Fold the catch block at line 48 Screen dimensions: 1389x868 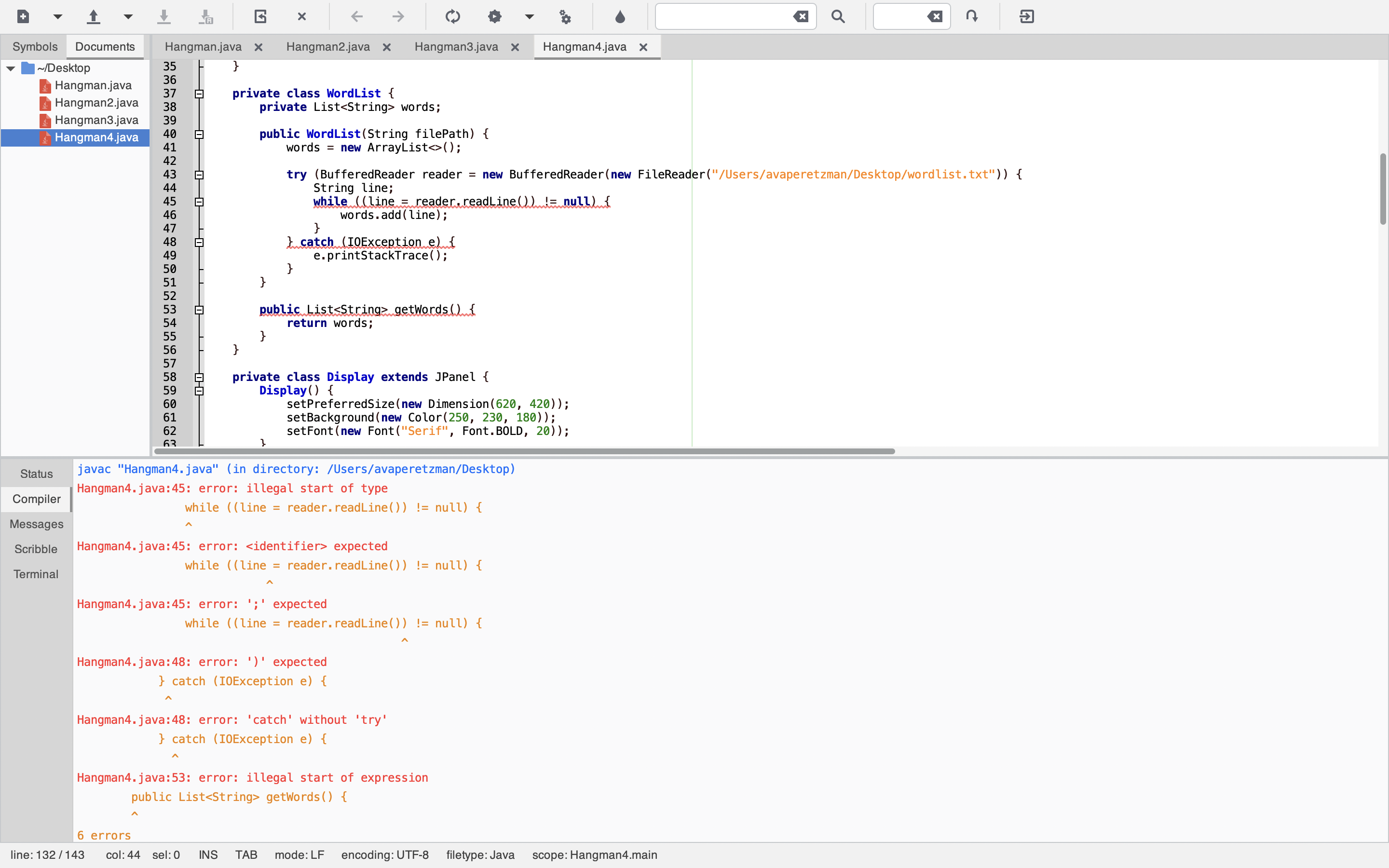coord(199,242)
